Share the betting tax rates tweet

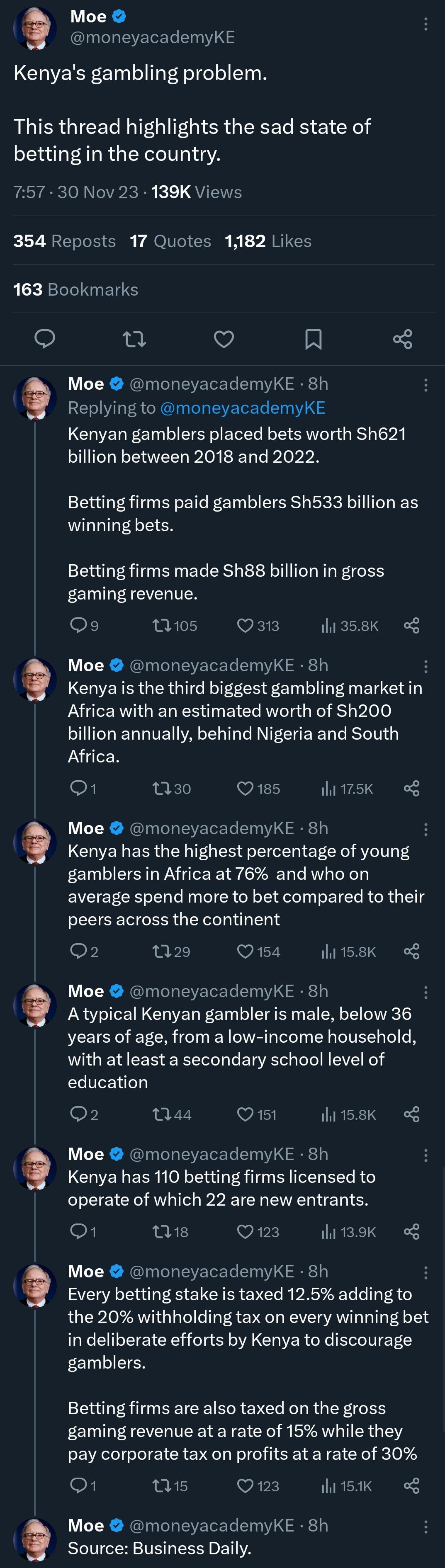pyautogui.click(x=411, y=1486)
